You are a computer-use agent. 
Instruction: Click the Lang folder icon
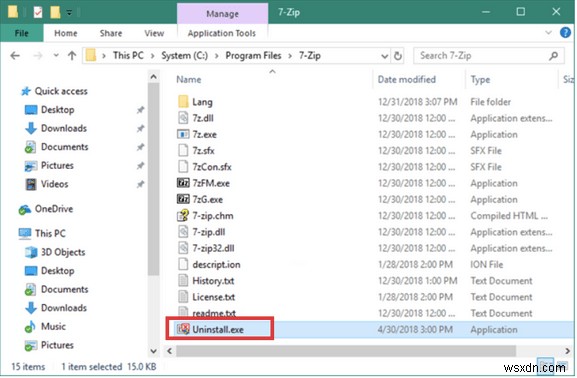click(x=183, y=102)
